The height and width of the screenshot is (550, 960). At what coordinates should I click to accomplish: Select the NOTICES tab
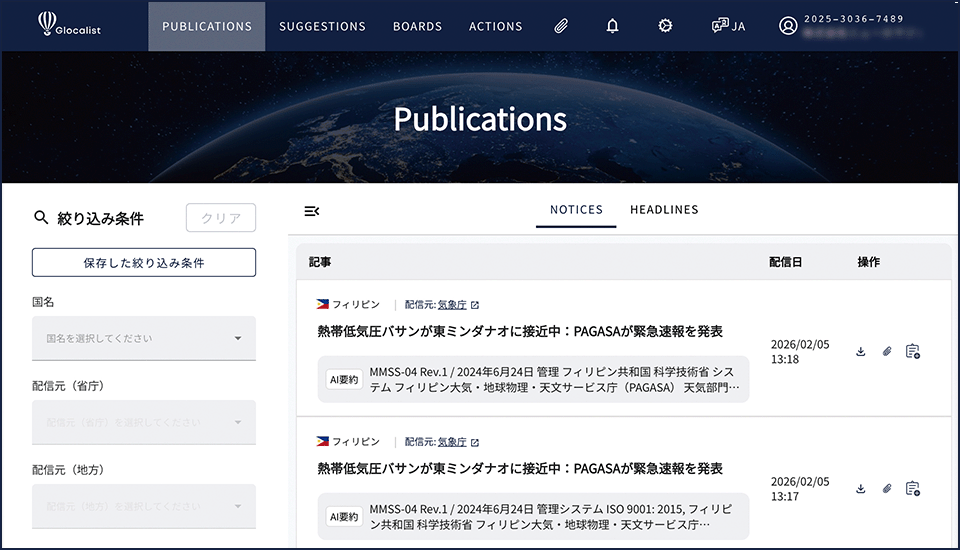[576, 210]
